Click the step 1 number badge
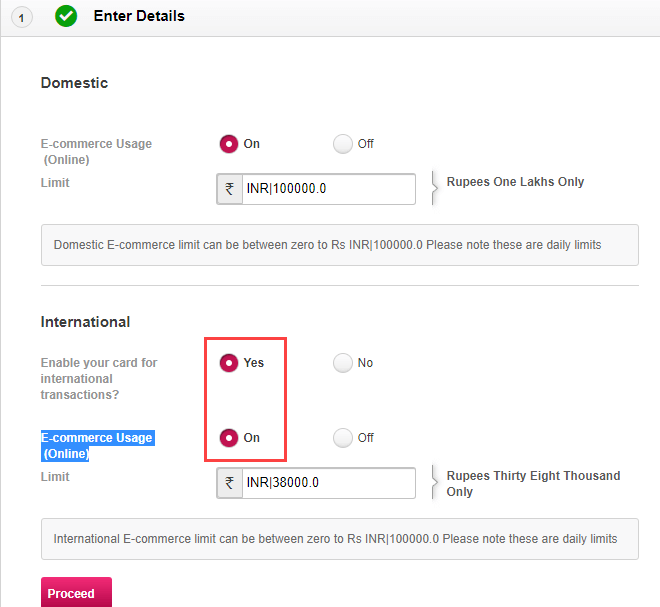The height and width of the screenshot is (607, 660). 21,18
